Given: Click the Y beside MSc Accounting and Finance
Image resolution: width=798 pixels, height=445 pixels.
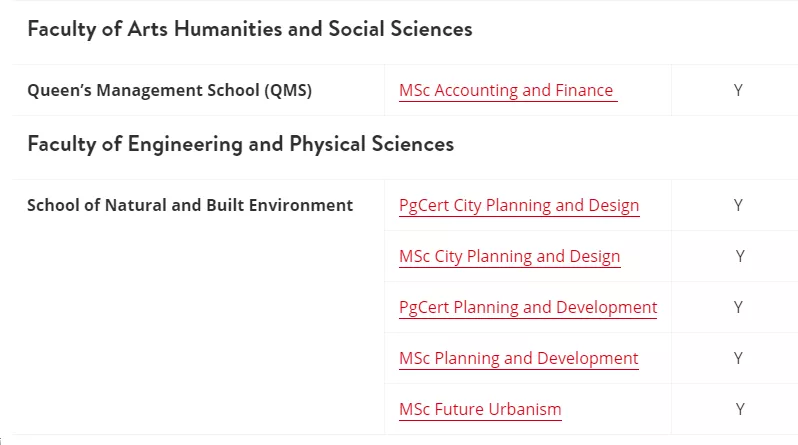Looking at the screenshot, I should (x=738, y=90).
